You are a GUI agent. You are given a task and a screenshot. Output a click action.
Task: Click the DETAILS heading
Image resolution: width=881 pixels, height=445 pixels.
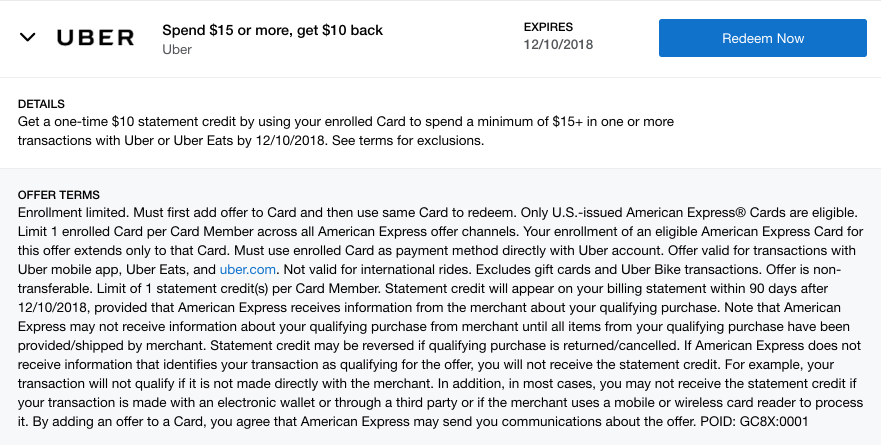tap(41, 104)
